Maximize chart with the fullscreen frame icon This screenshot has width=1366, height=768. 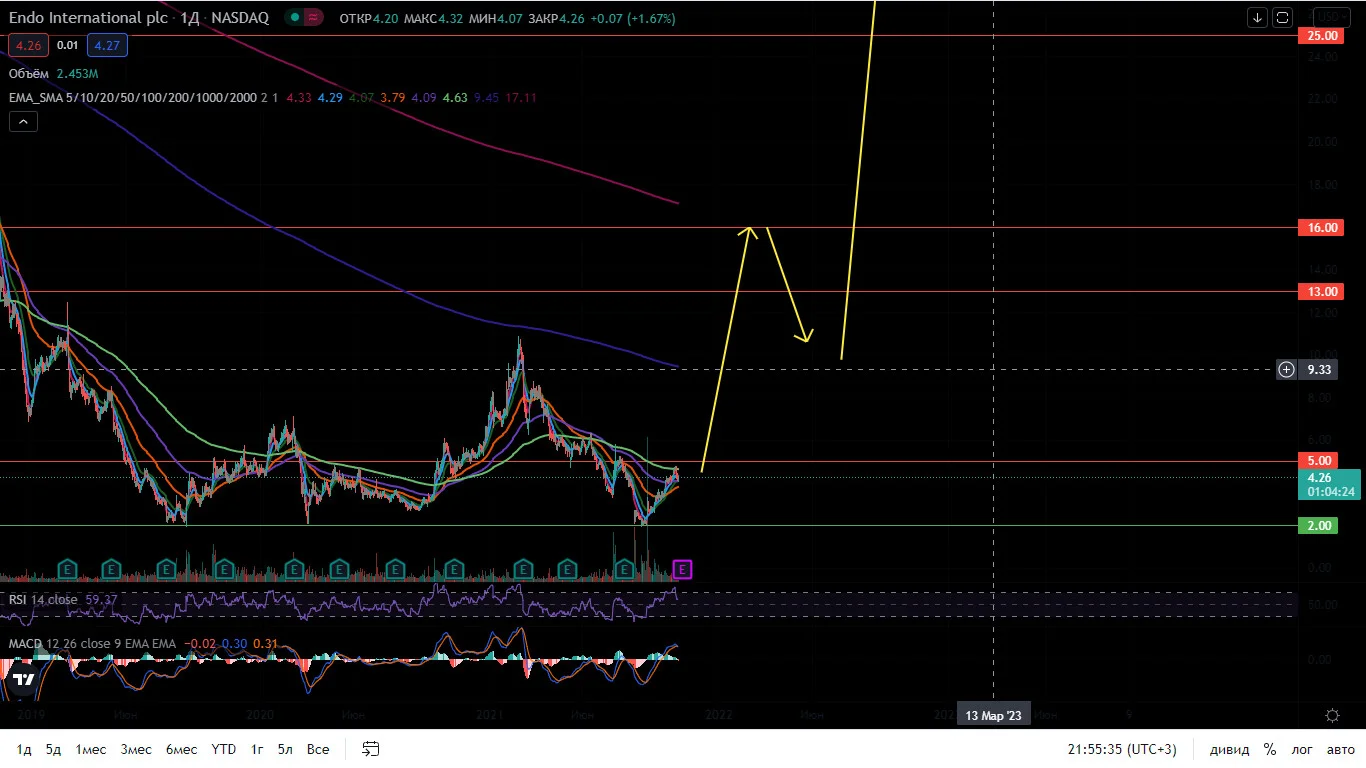tap(1282, 18)
